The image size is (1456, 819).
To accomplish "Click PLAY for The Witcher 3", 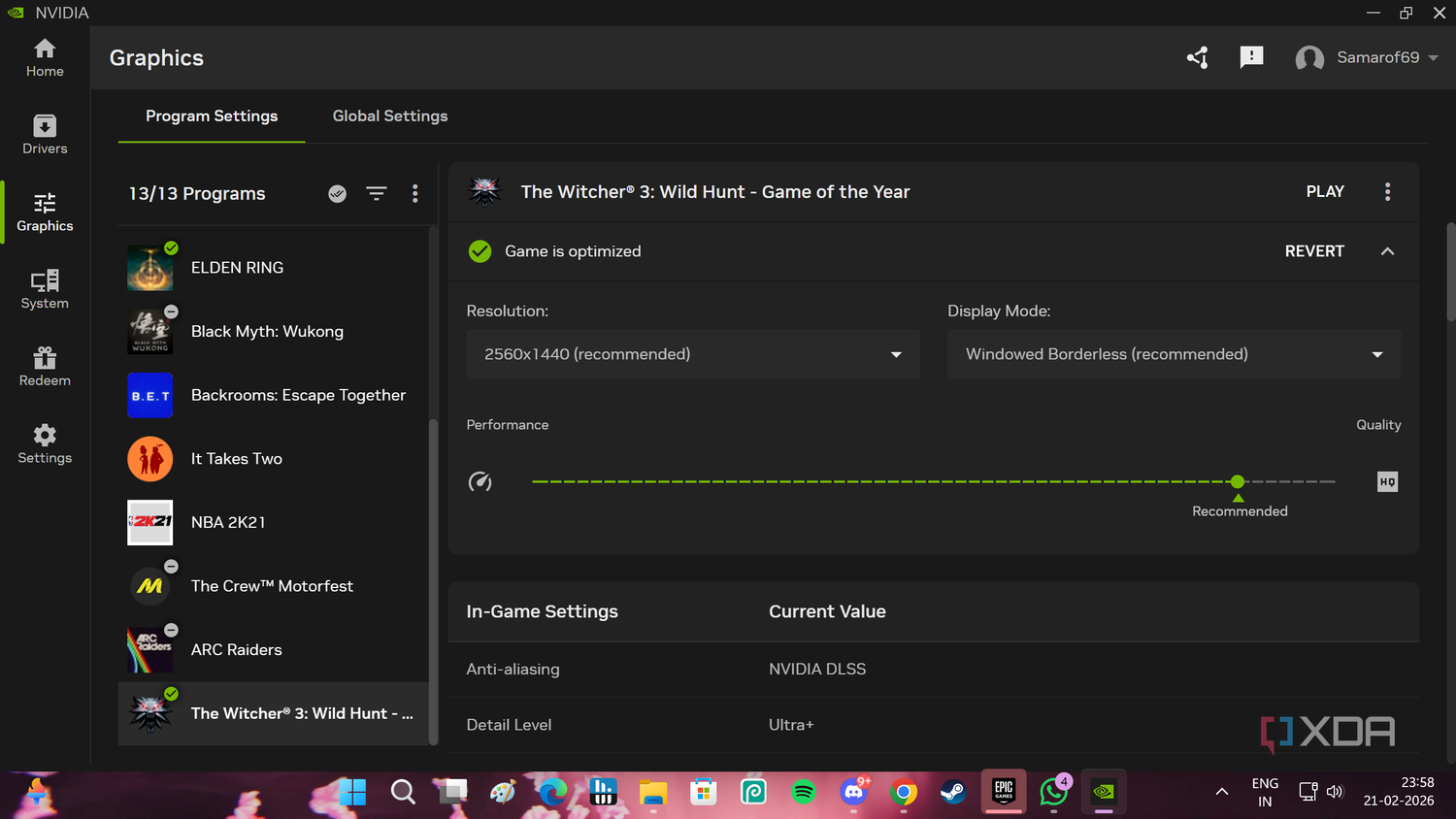I will [1325, 192].
